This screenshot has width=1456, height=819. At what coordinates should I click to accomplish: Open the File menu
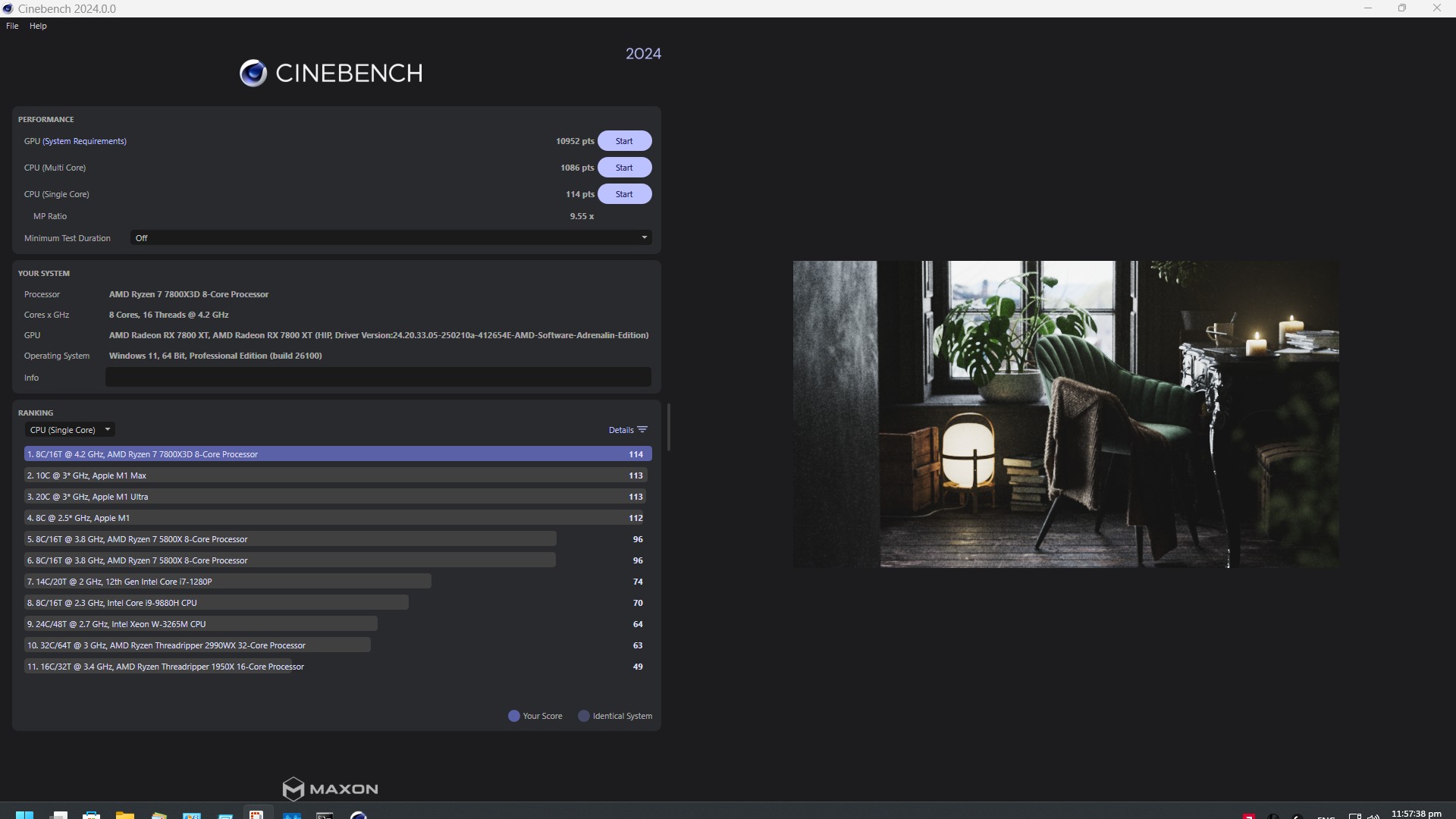pos(12,26)
